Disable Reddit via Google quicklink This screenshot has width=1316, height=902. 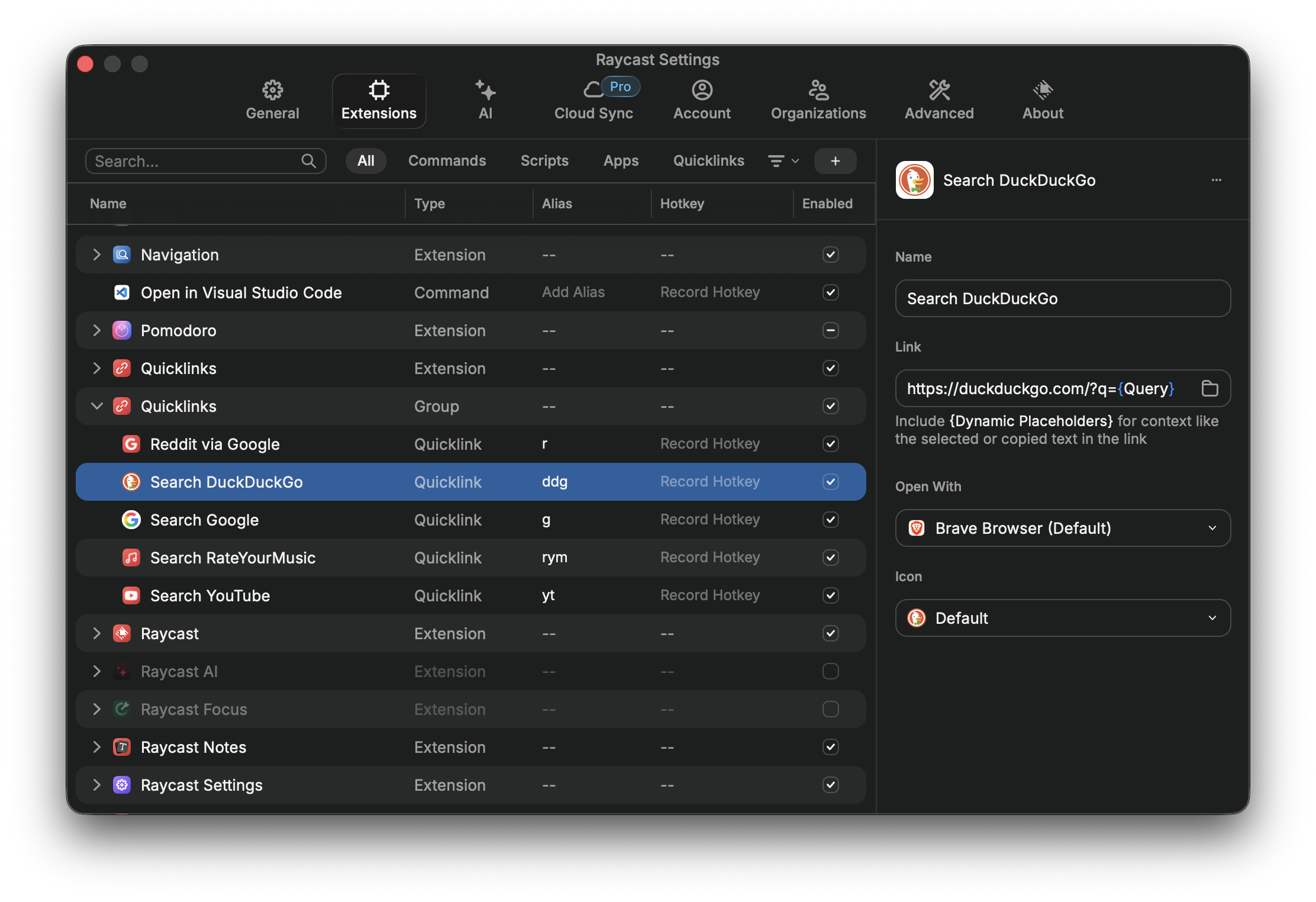tap(830, 444)
